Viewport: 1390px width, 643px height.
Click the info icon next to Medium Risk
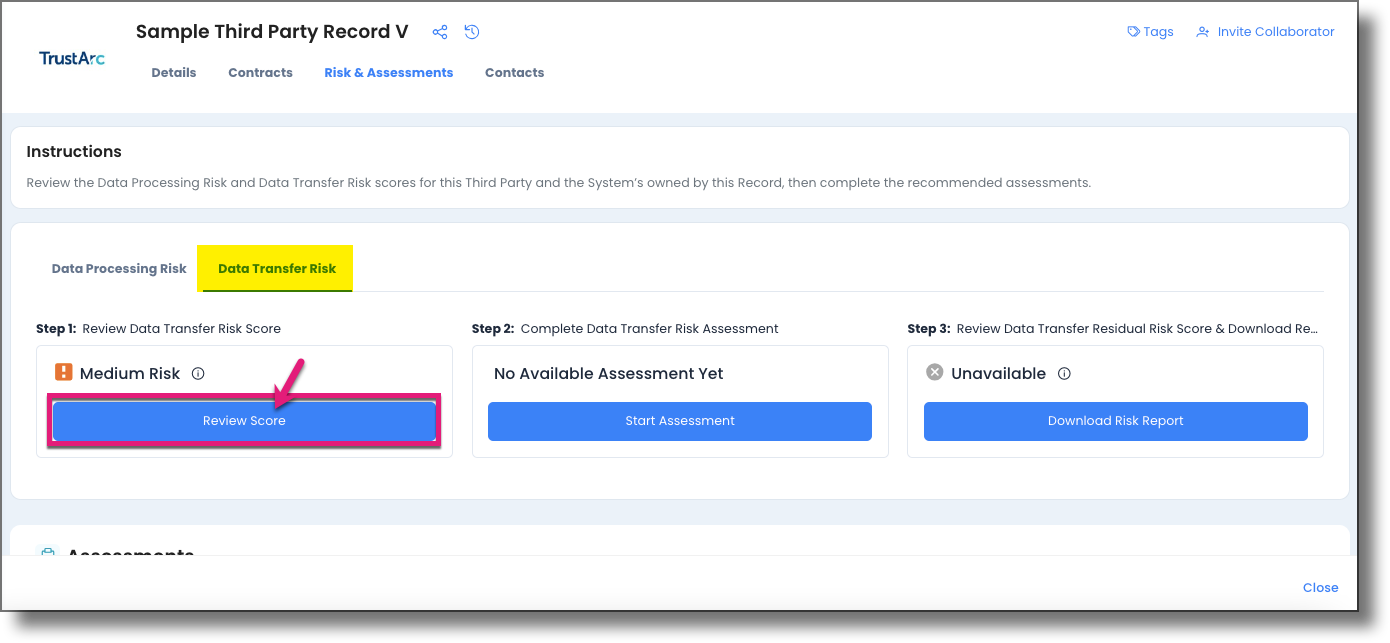point(198,373)
